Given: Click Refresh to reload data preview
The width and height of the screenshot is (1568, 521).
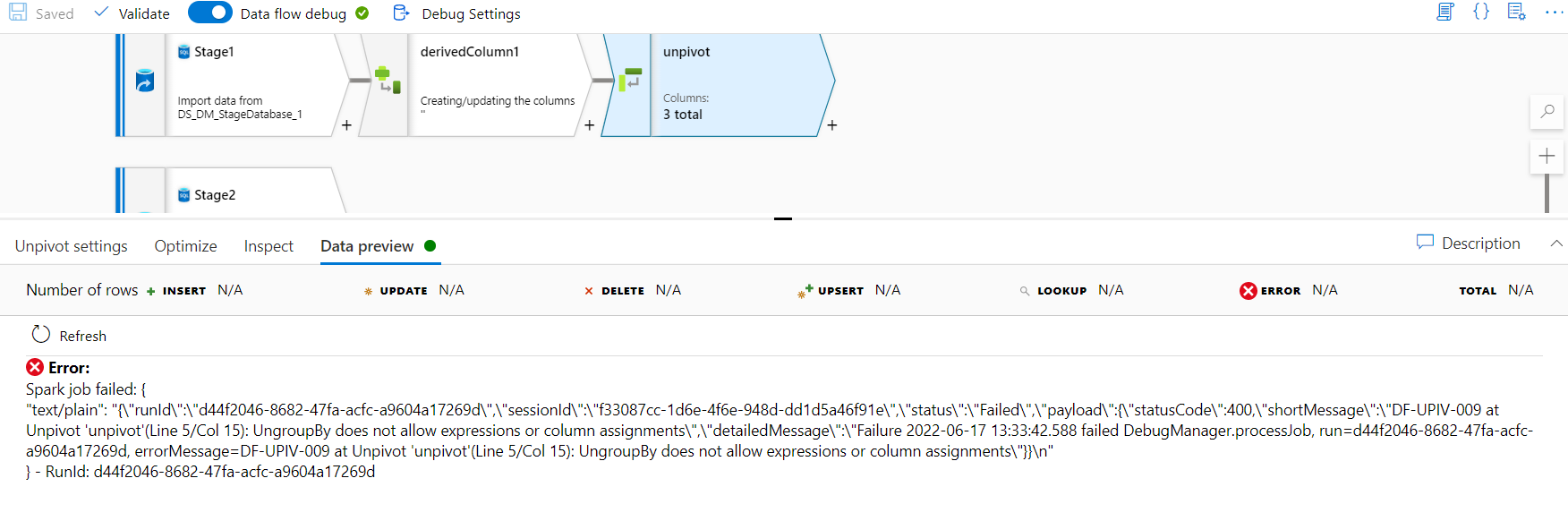Looking at the screenshot, I should tap(70, 336).
